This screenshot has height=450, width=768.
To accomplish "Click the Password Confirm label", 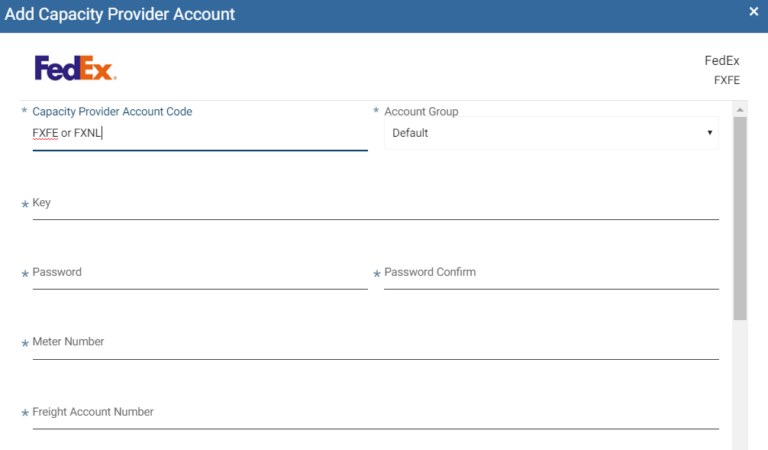I will point(430,272).
